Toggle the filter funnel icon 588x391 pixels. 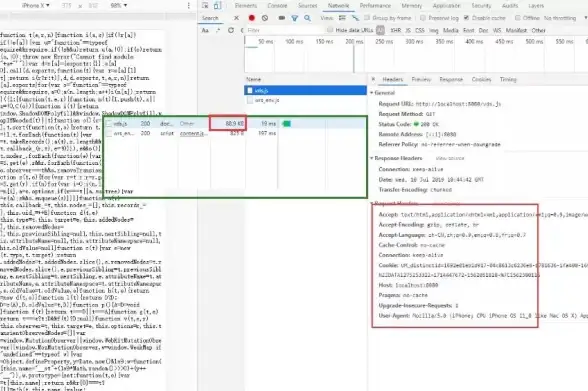tap(295, 18)
